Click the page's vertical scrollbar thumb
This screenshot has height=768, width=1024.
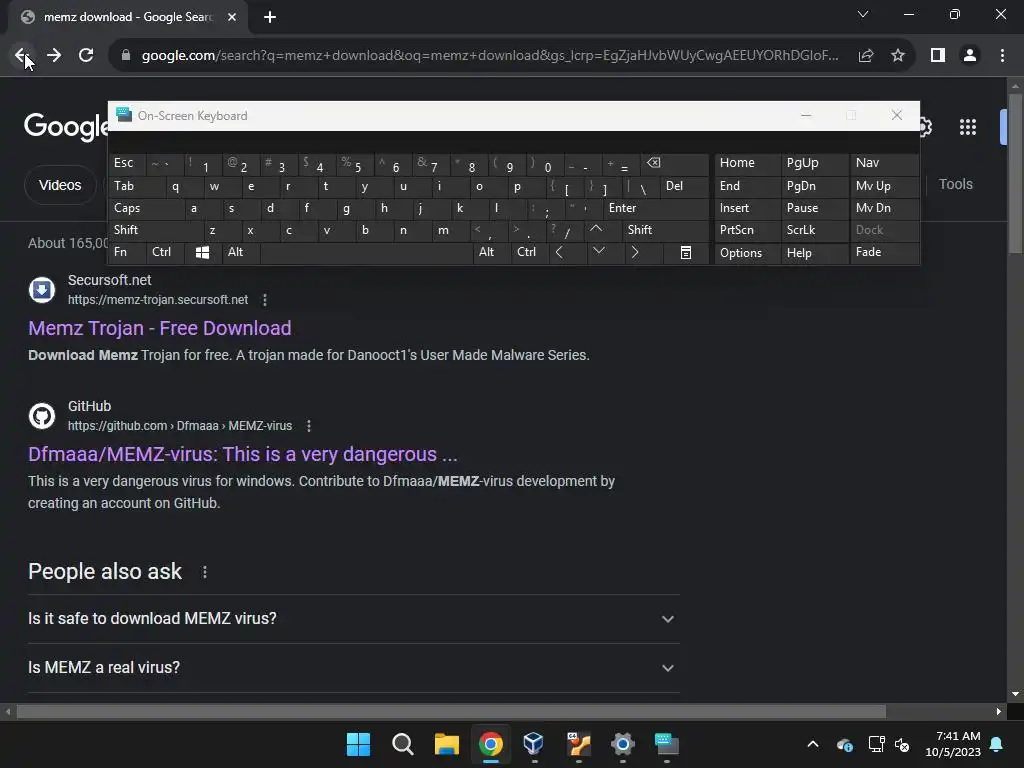1015,173
